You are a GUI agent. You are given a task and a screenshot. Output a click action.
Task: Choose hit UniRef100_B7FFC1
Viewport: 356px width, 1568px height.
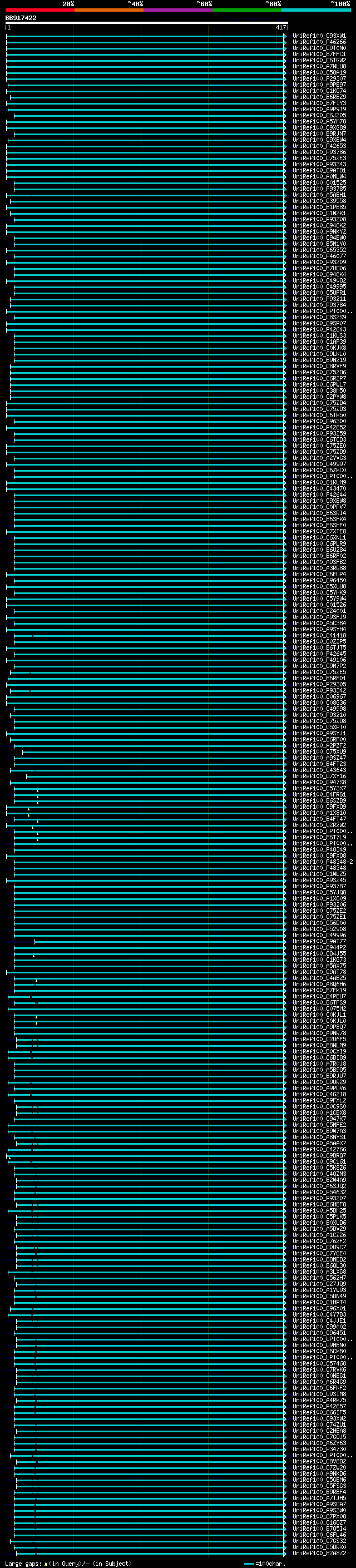319,54
